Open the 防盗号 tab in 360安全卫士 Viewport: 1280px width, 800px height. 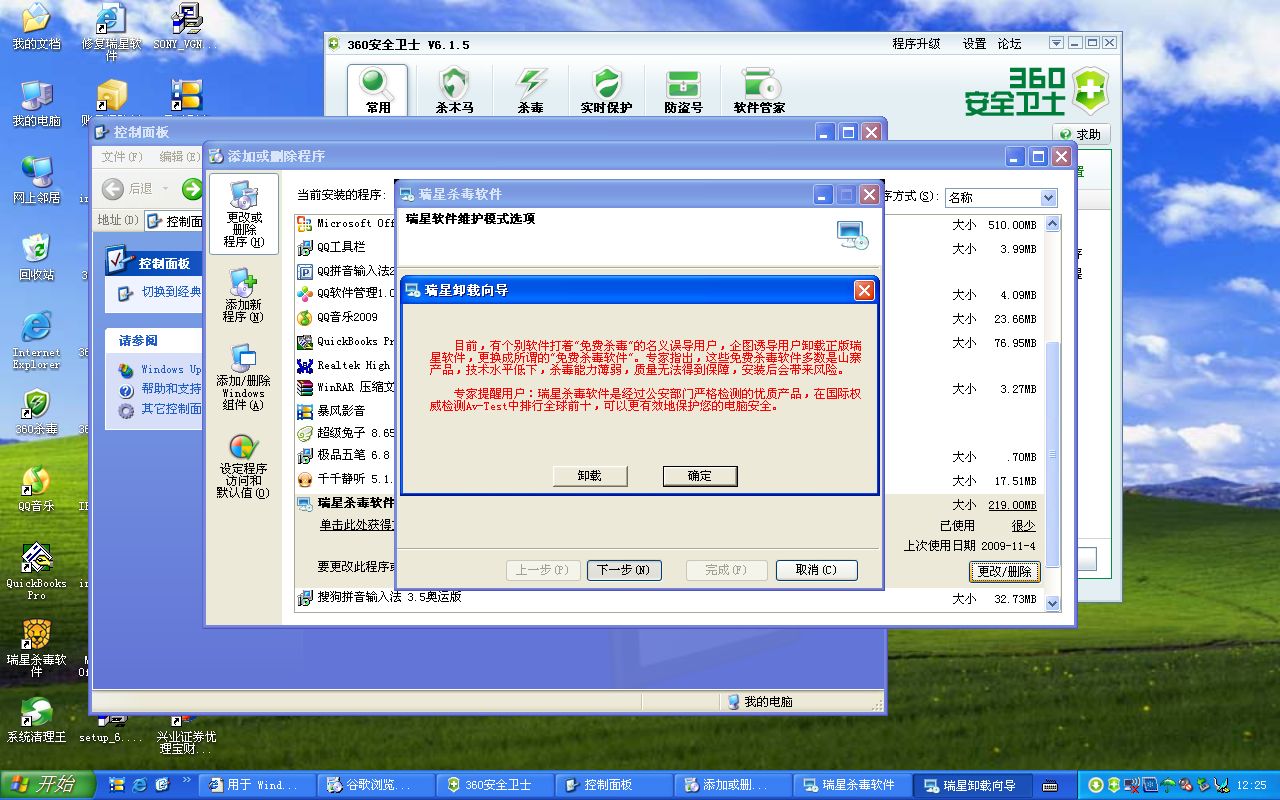click(683, 91)
